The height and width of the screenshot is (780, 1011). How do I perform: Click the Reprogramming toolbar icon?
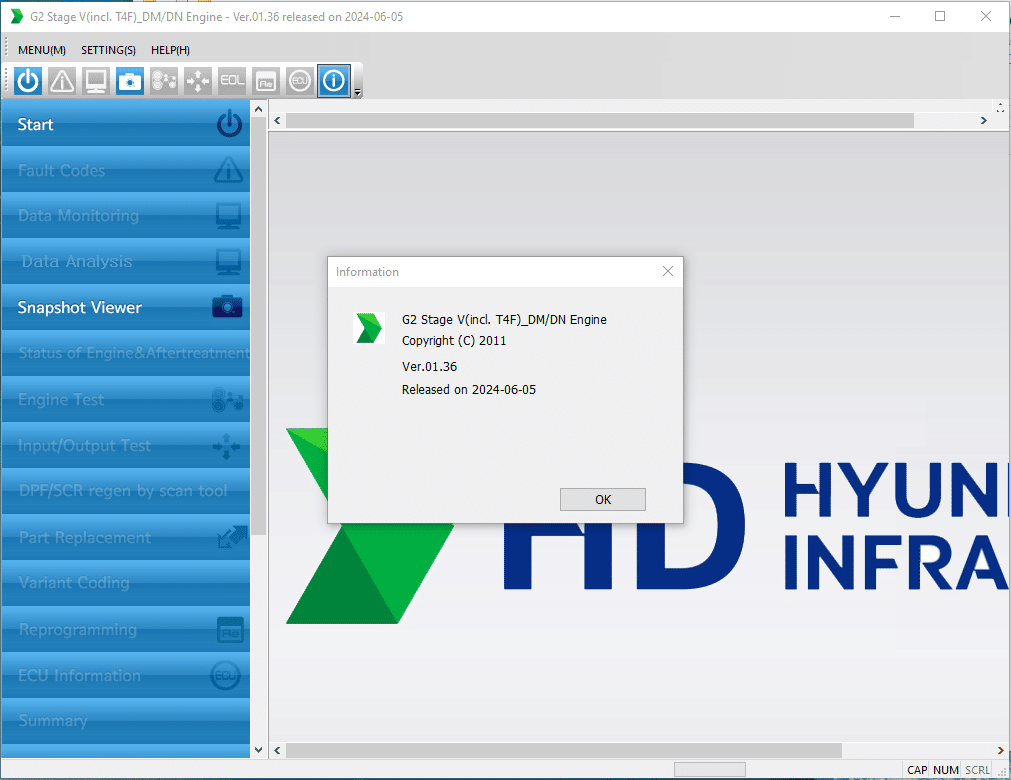265,81
